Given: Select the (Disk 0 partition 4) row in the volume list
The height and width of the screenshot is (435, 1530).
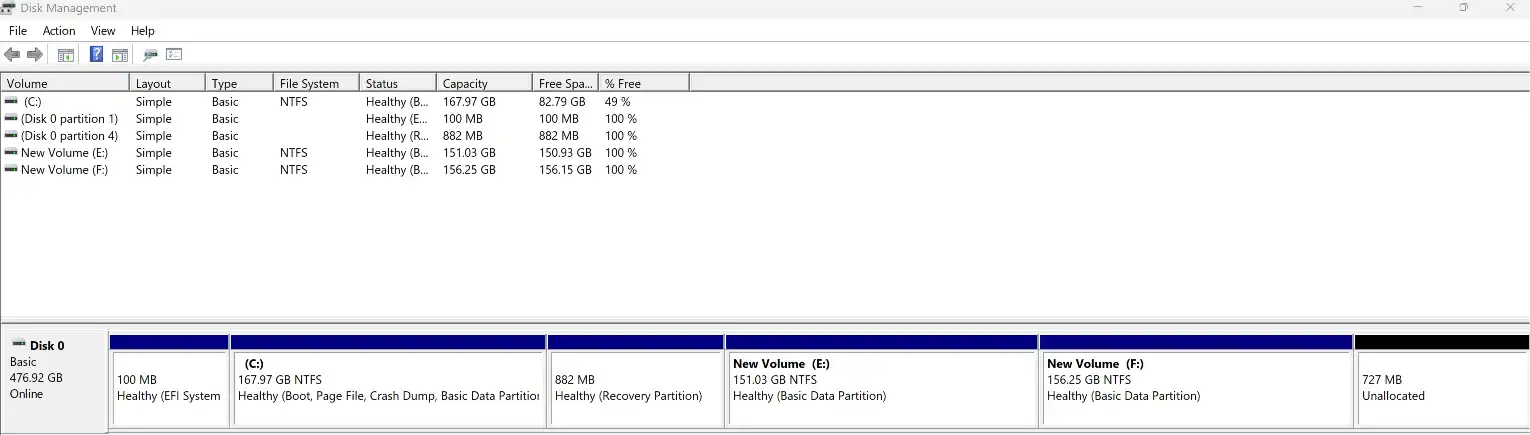Looking at the screenshot, I should pyautogui.click(x=345, y=135).
